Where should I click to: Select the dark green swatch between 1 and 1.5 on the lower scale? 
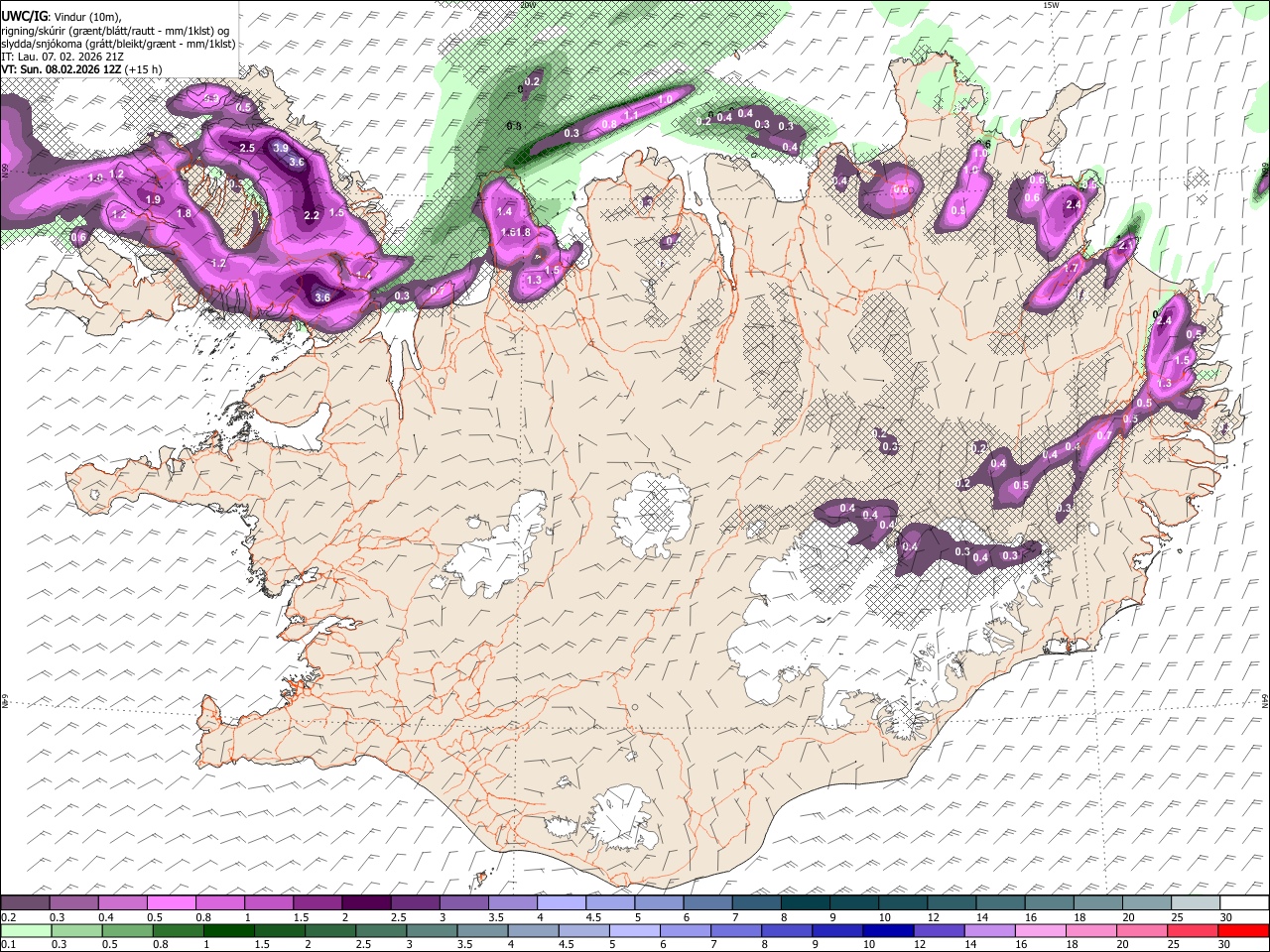pyautogui.click(x=228, y=930)
